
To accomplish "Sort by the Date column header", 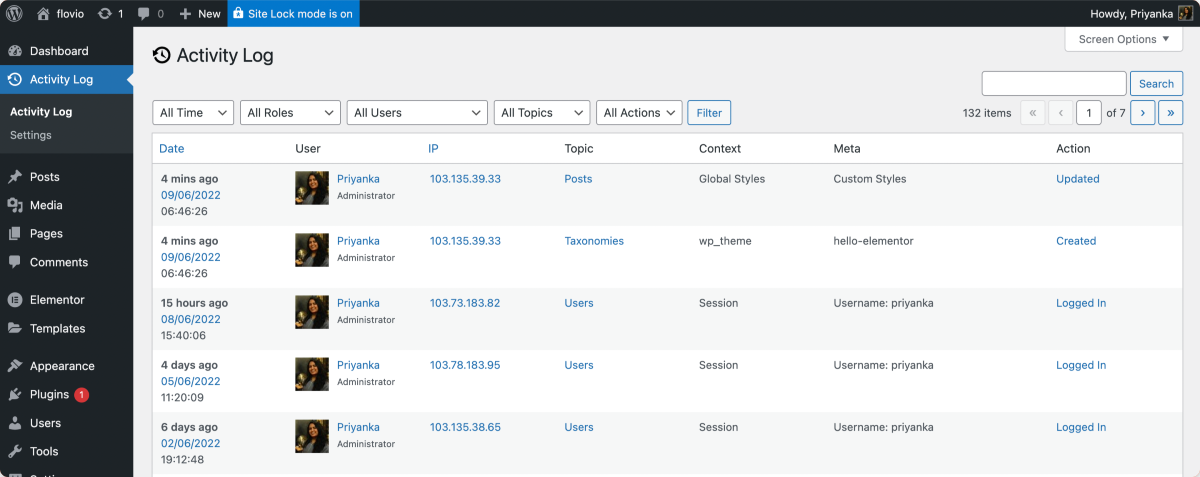I will (x=172, y=149).
